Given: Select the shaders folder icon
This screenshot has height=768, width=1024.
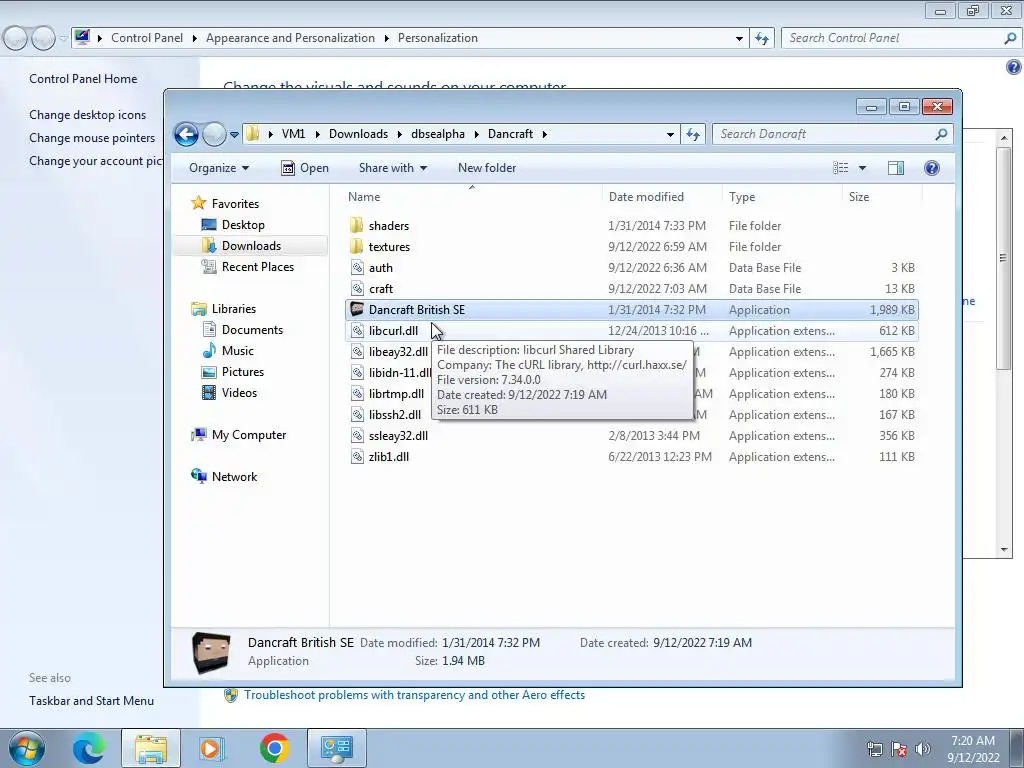Looking at the screenshot, I should 357,225.
